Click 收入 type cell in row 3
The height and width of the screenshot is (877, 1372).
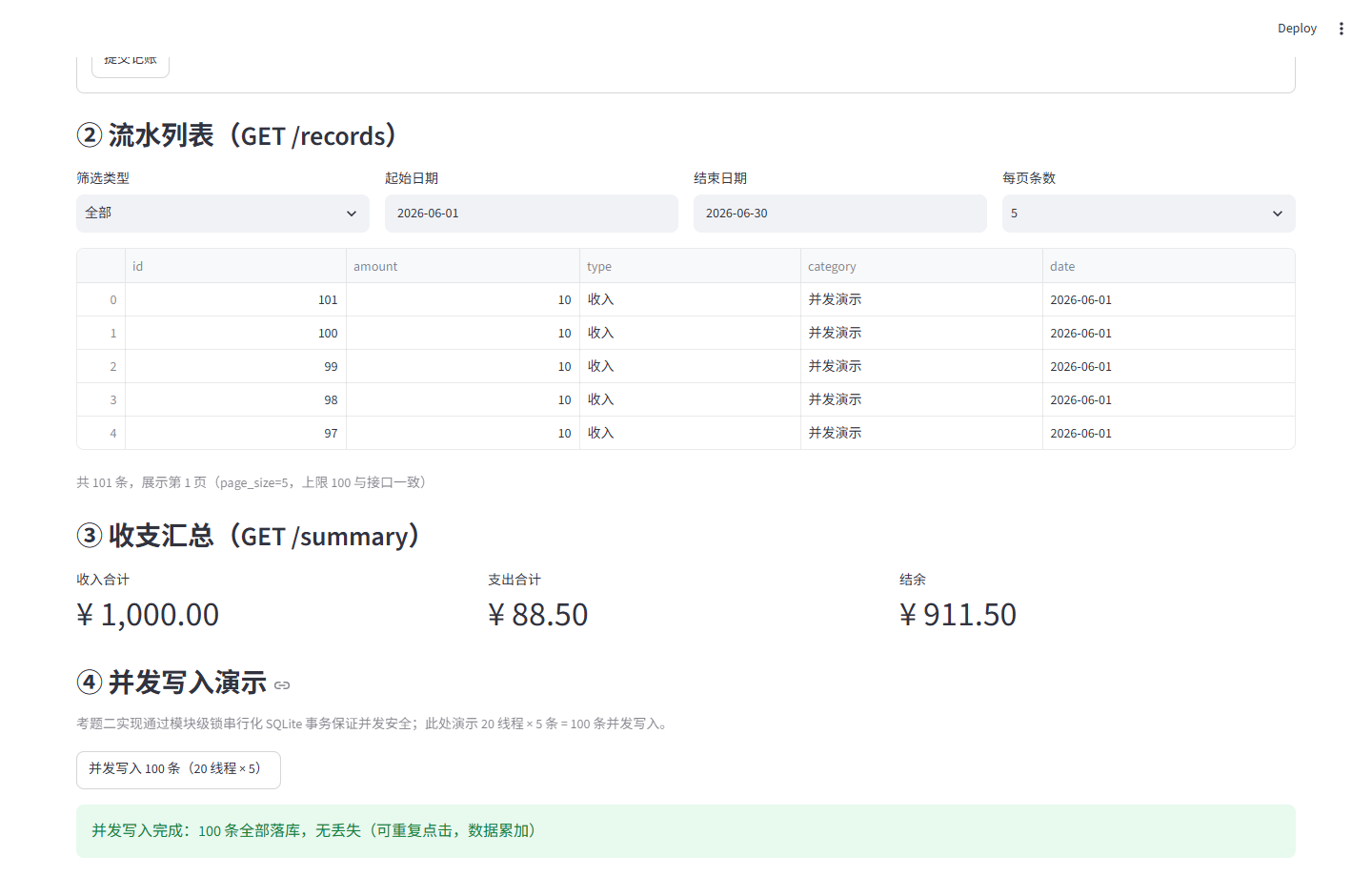(x=690, y=399)
